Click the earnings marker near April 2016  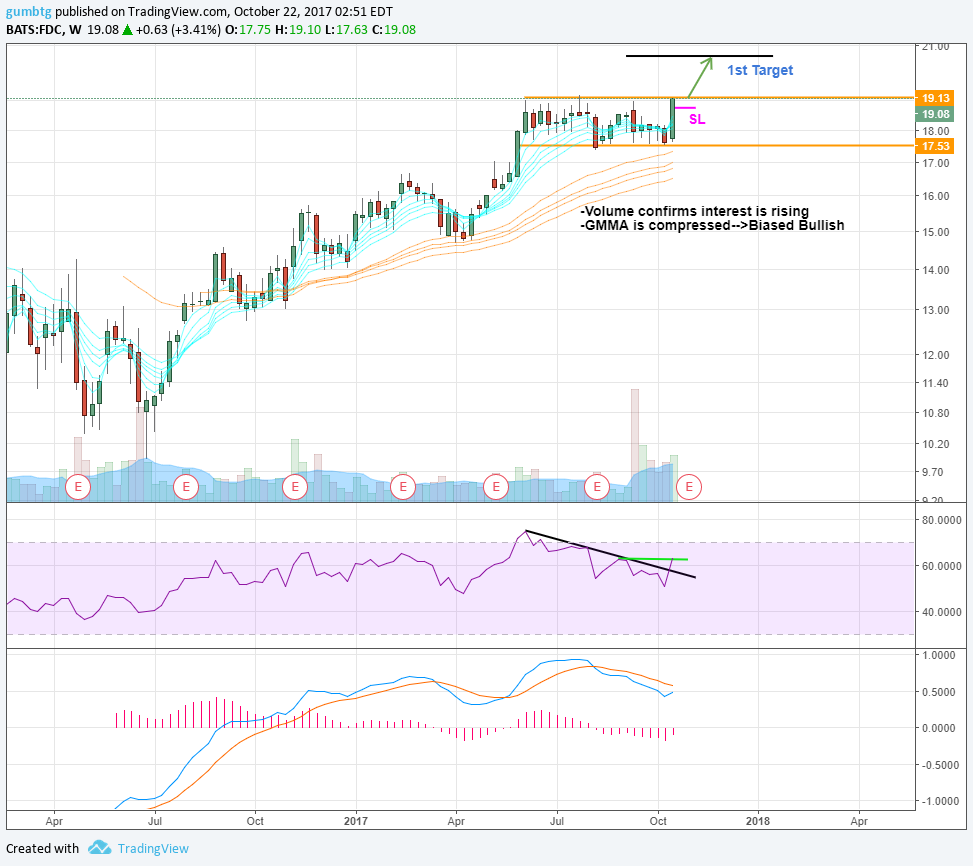coord(78,487)
